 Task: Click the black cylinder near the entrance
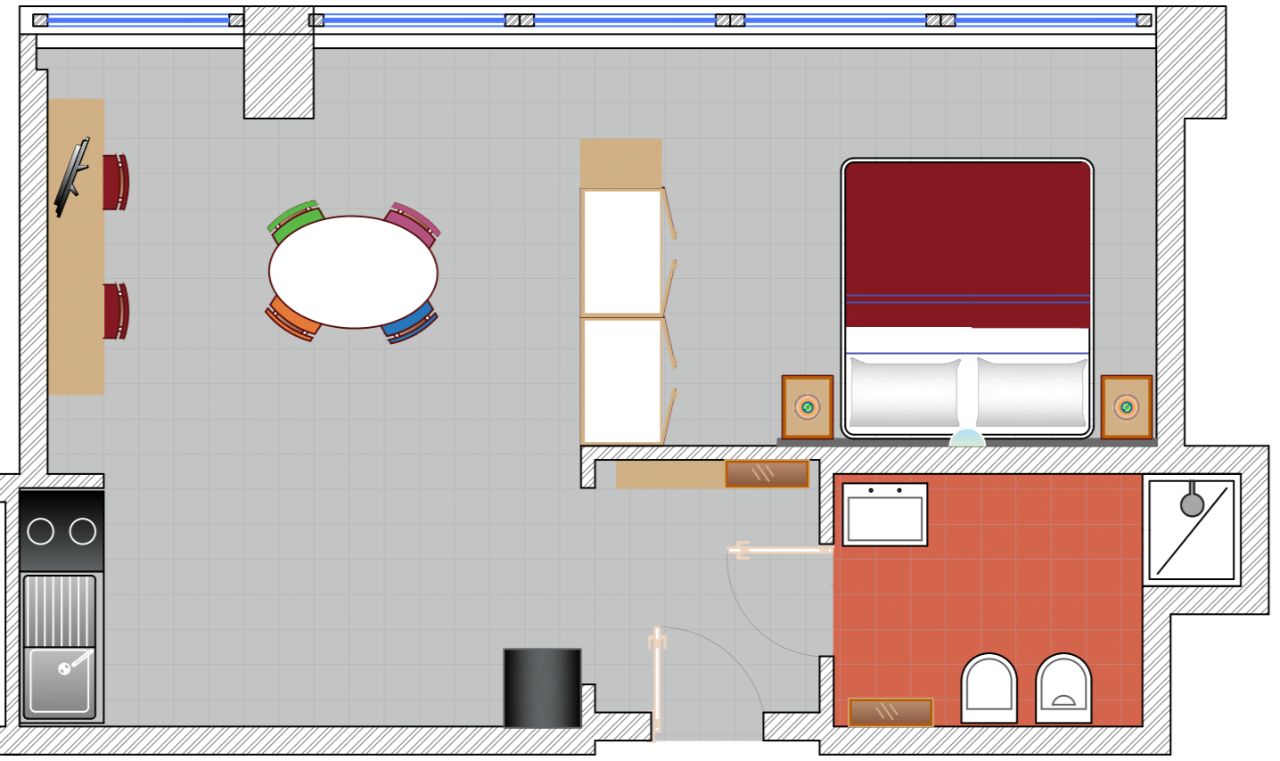pyautogui.click(x=541, y=688)
